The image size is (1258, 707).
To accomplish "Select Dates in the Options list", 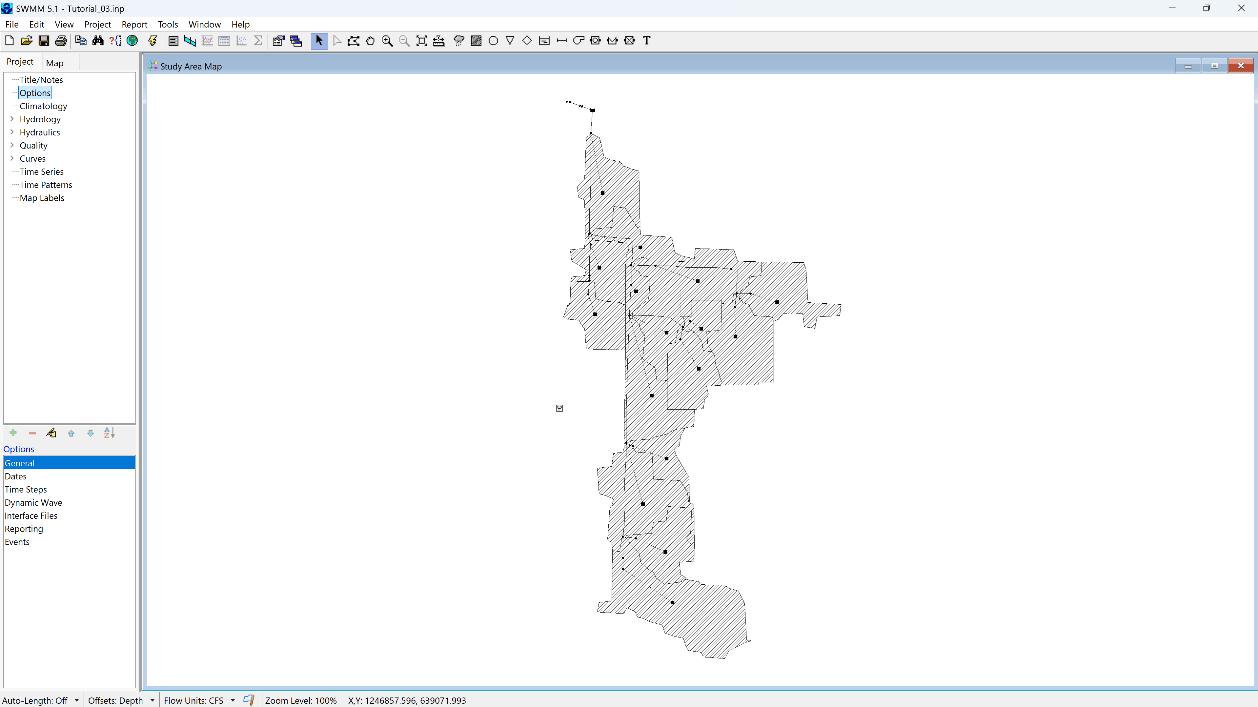I will click(16, 476).
